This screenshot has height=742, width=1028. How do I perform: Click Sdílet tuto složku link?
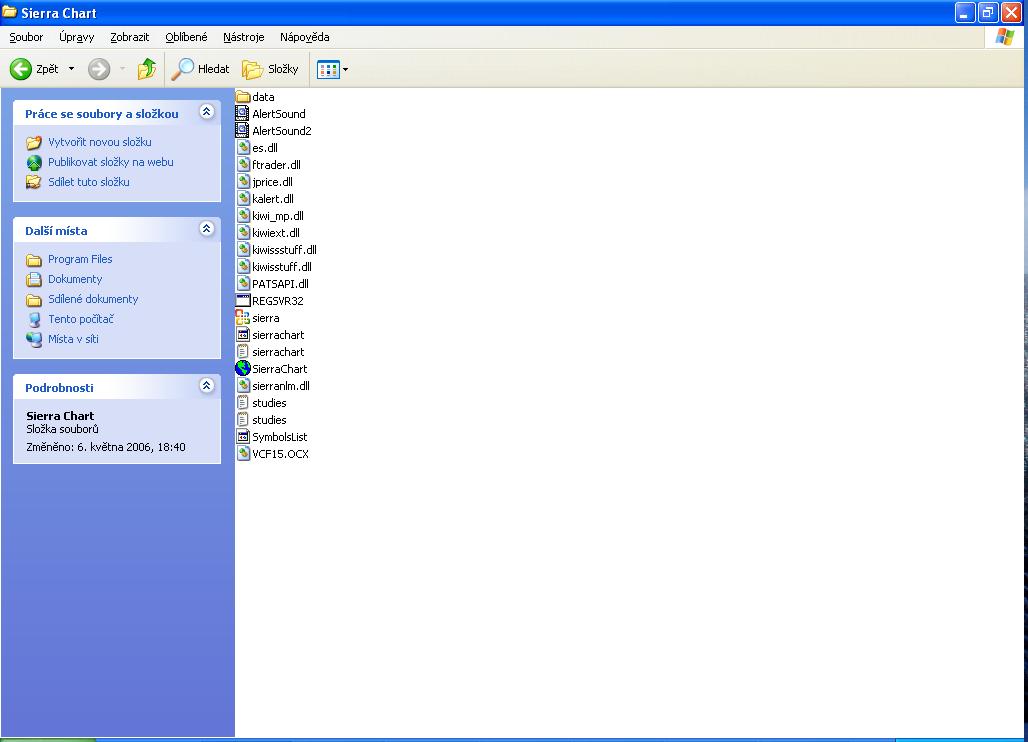pos(89,182)
